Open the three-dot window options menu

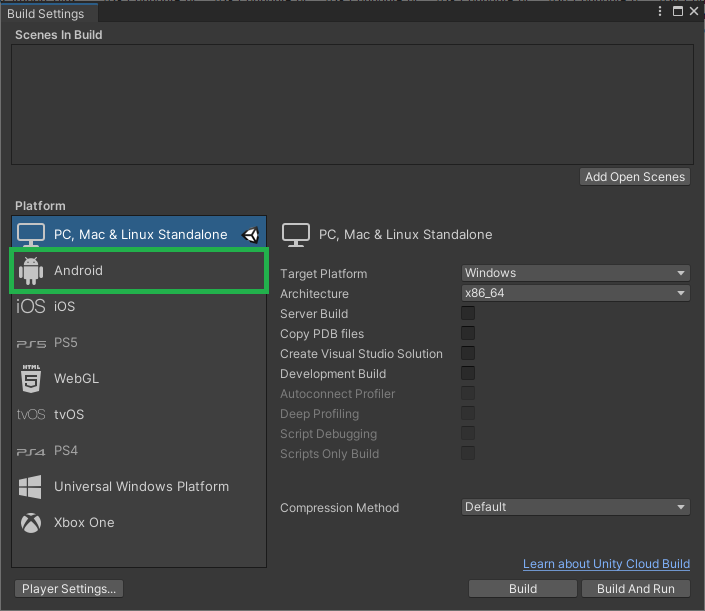[x=660, y=11]
